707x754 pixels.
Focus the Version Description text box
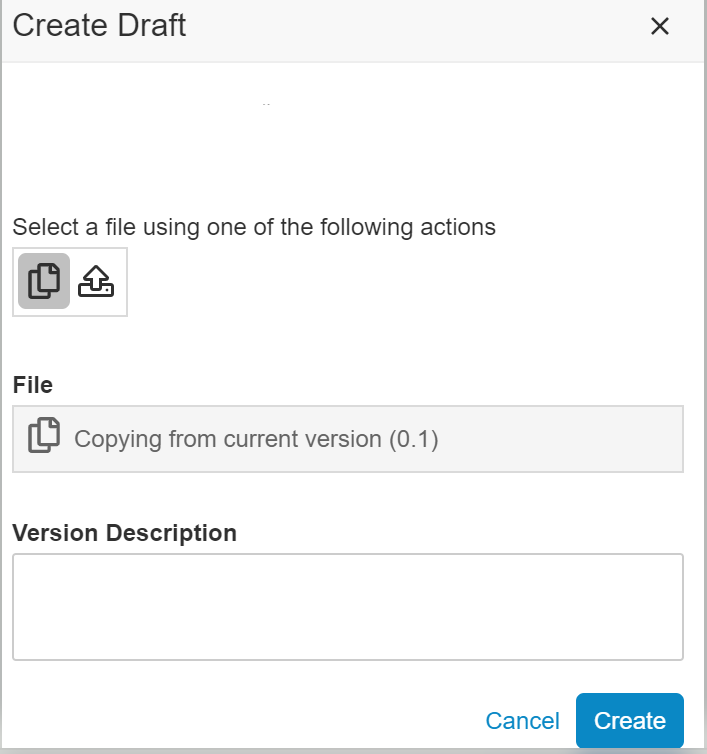[347, 607]
